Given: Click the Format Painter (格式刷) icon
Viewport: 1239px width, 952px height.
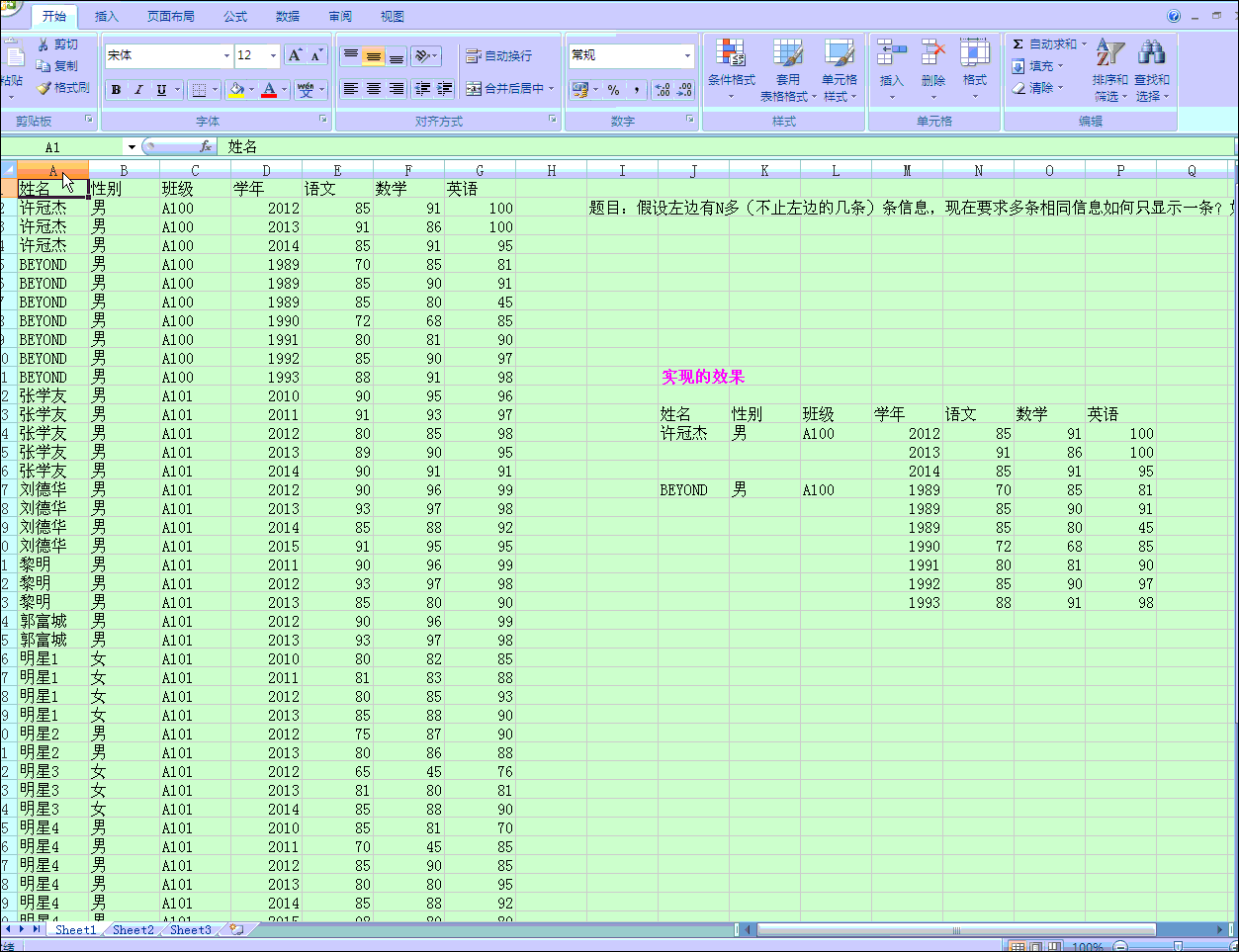Looking at the screenshot, I should [x=44, y=88].
